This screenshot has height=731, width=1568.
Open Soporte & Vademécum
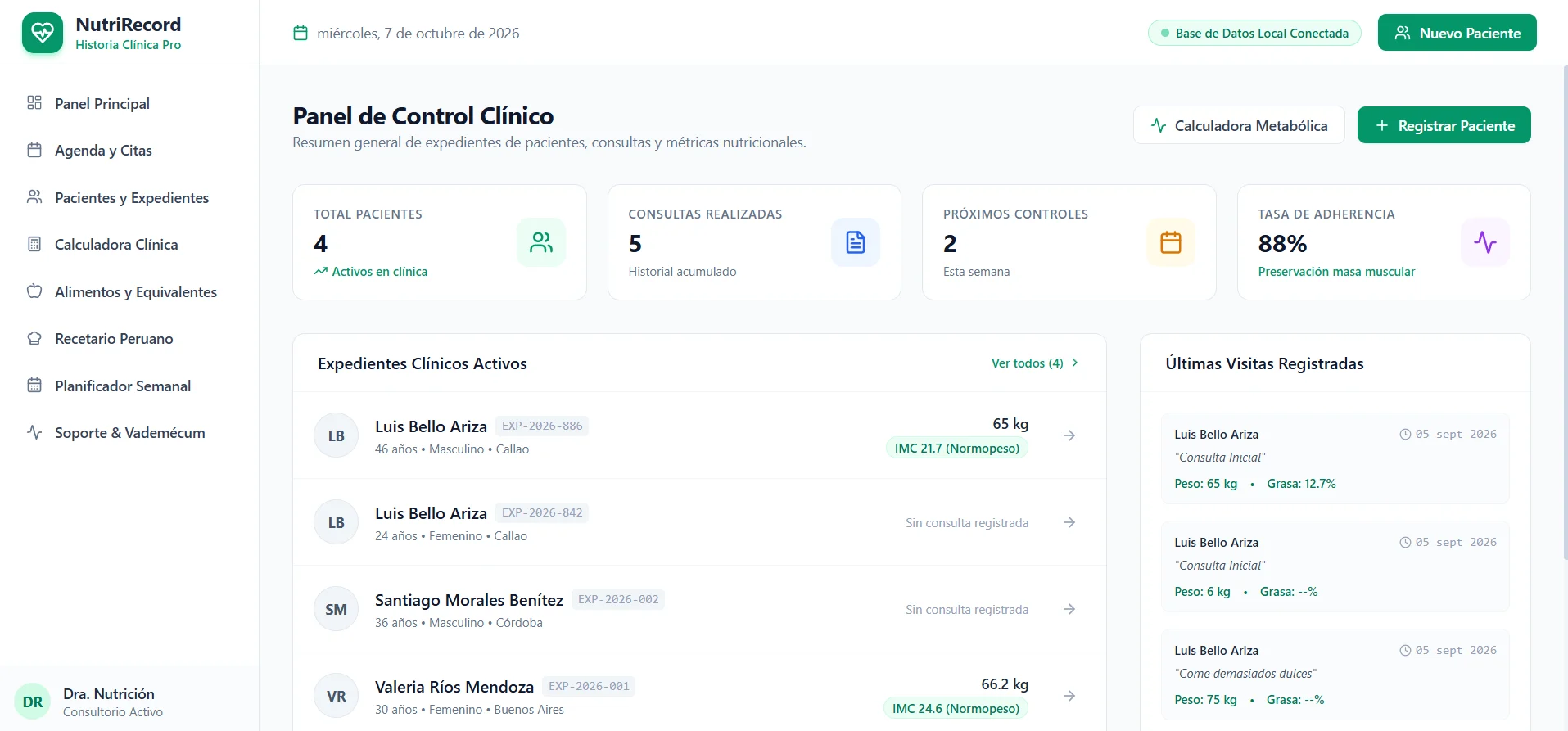pyautogui.click(x=129, y=433)
